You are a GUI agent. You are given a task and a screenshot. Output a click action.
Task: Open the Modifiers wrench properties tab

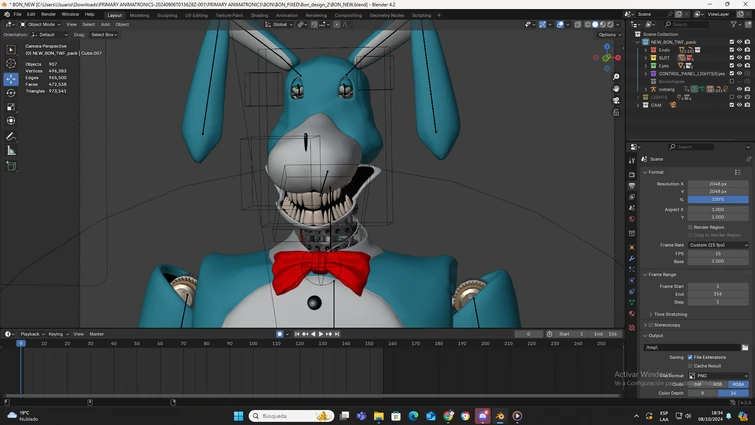coord(632,259)
